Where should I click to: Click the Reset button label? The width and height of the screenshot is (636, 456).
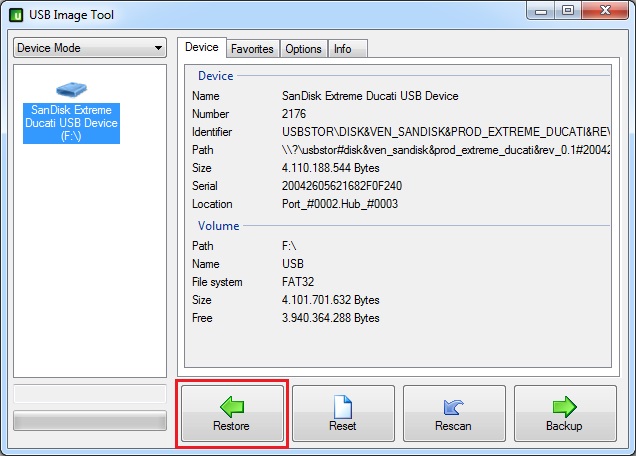pos(343,426)
